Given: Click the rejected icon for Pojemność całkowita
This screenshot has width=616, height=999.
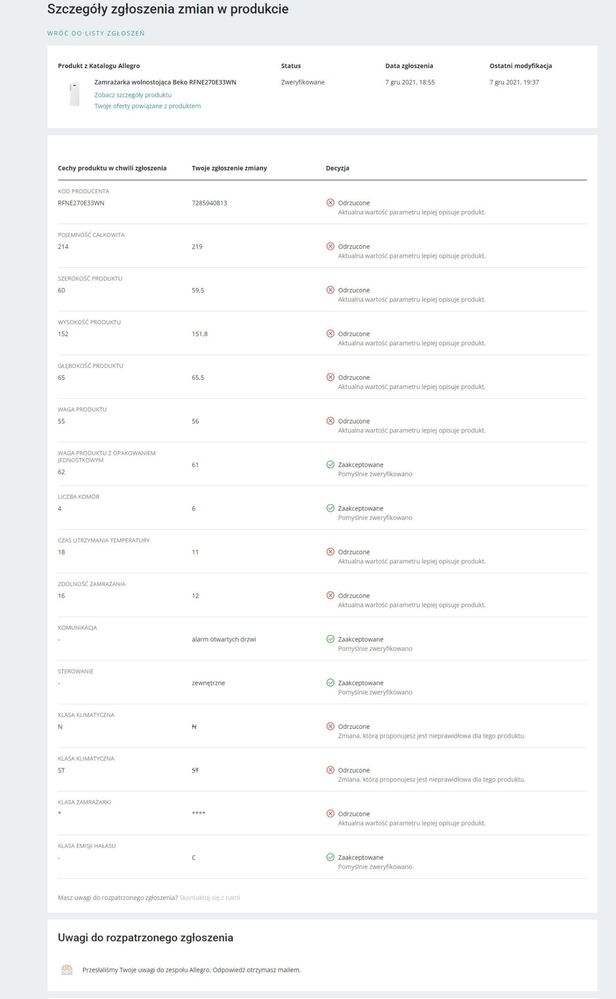Looking at the screenshot, I should click(x=330, y=246).
